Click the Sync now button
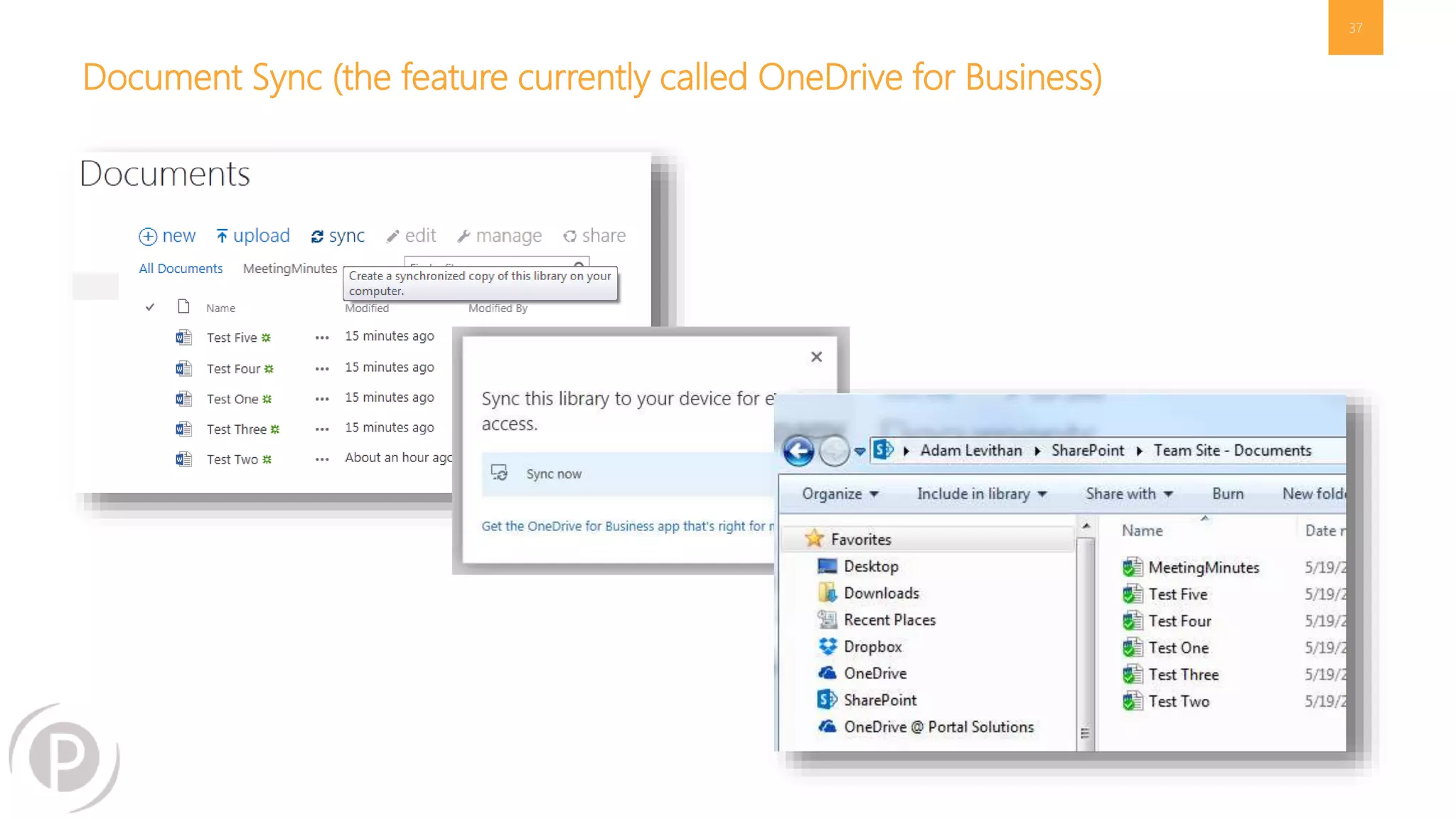 (627, 473)
